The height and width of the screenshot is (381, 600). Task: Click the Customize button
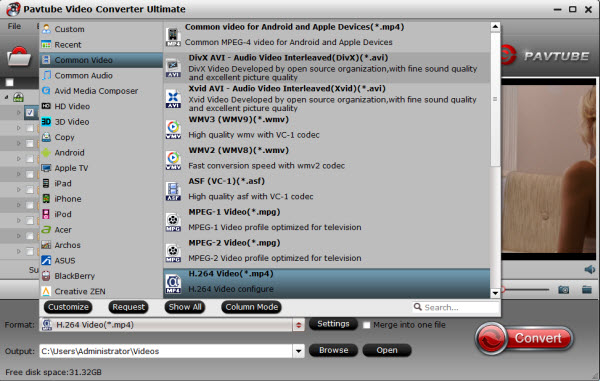click(68, 307)
